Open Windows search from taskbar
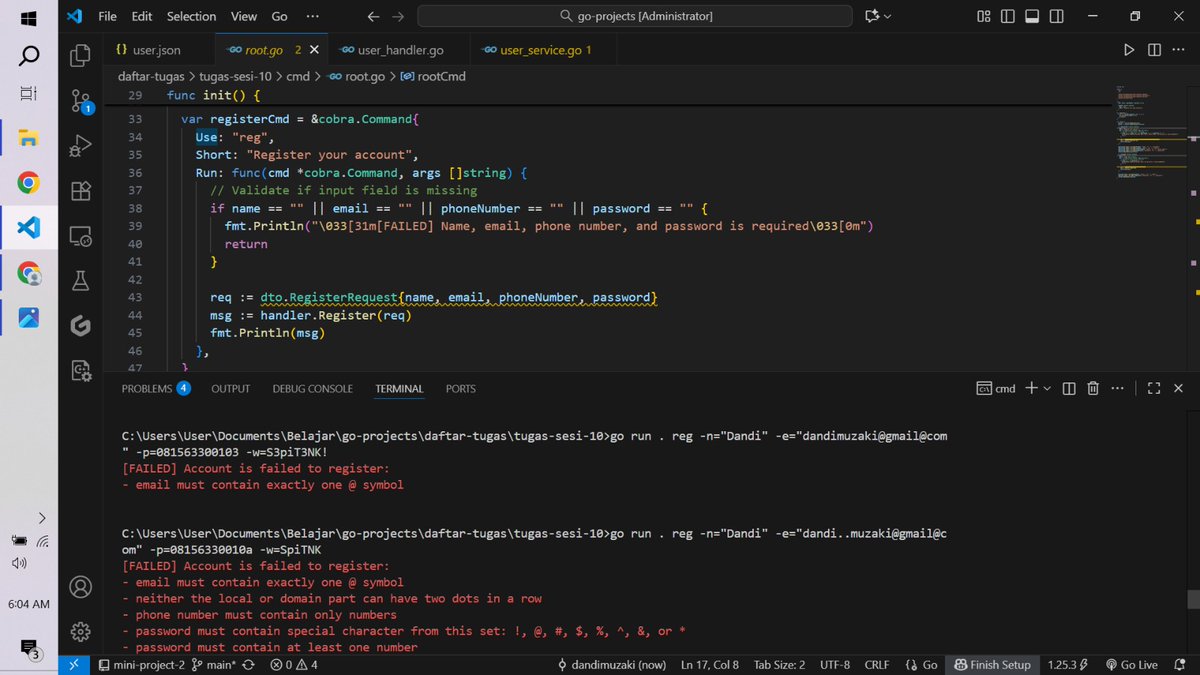The image size is (1200, 675). [x=29, y=55]
